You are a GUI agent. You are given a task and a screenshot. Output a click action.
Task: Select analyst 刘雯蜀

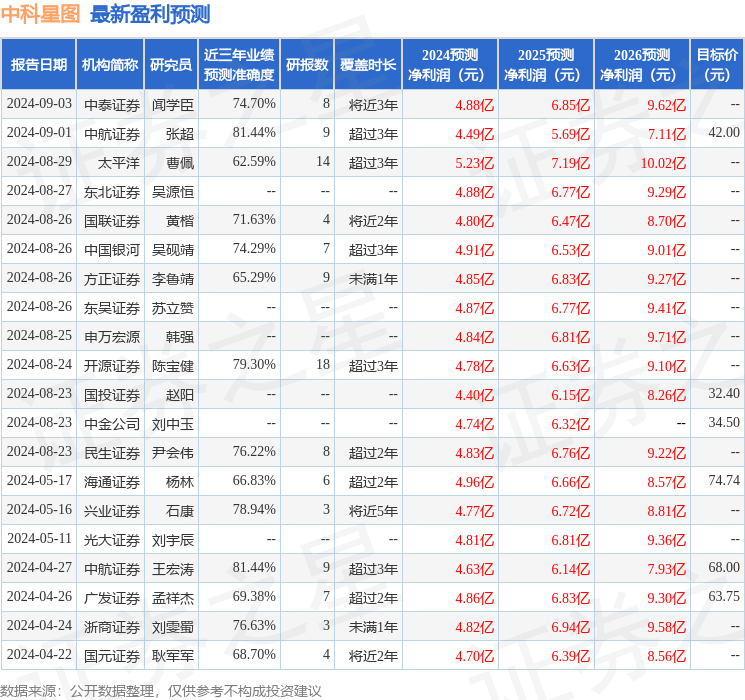[173, 626]
